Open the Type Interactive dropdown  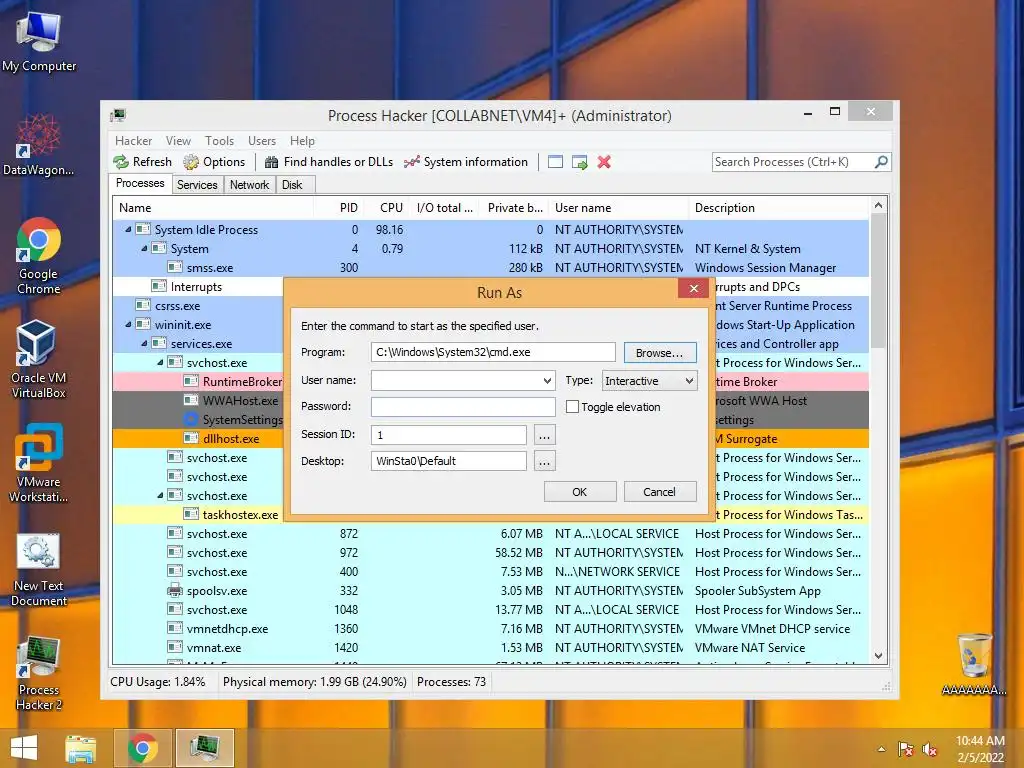point(649,381)
